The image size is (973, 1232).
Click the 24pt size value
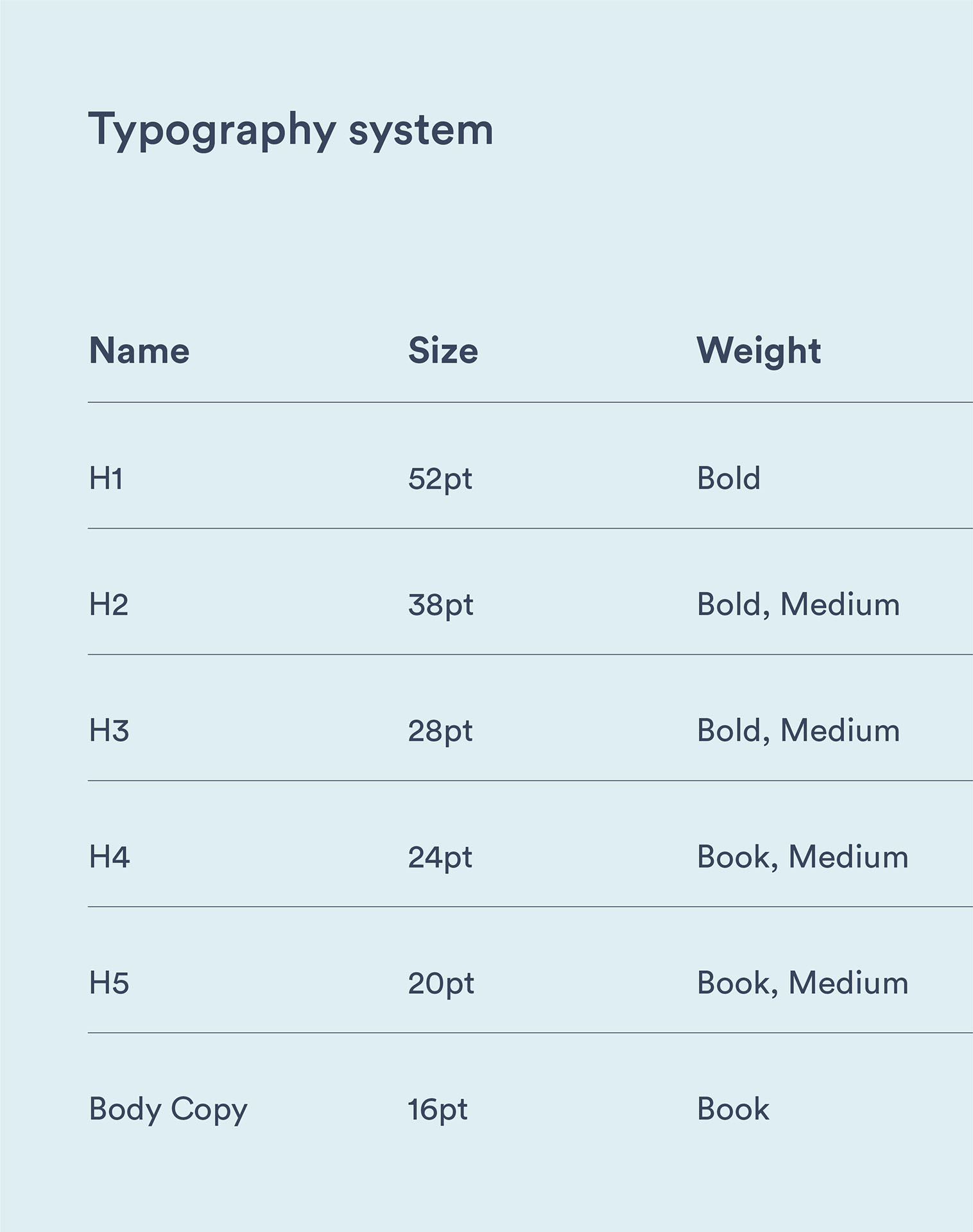[x=441, y=859]
